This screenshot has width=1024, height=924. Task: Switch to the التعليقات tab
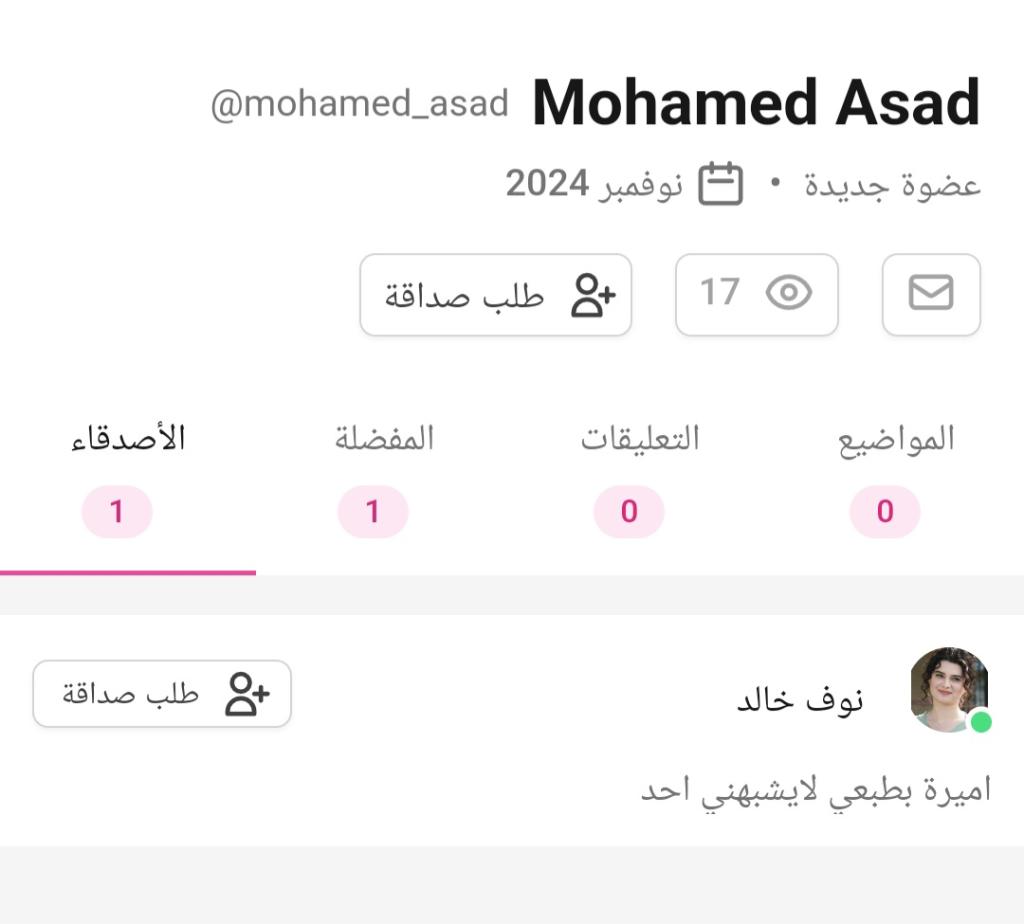[640, 439]
